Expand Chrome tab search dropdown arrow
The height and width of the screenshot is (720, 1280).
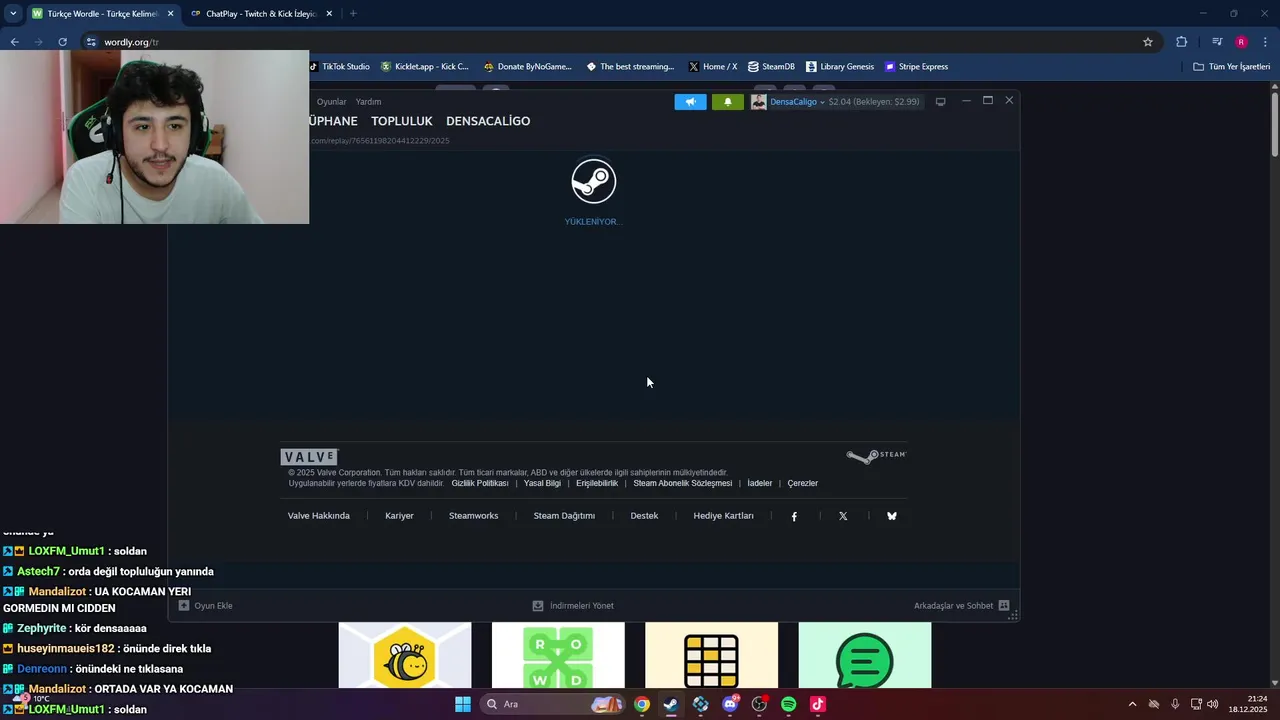tap(13, 14)
